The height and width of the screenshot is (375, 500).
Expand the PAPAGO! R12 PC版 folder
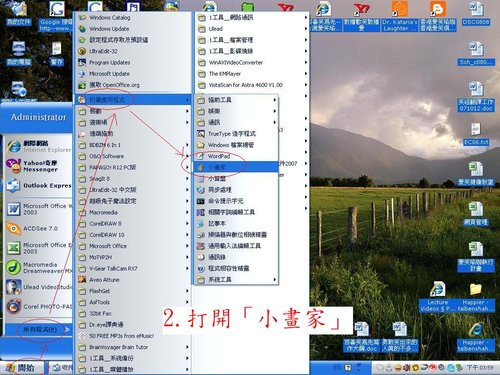[133, 167]
